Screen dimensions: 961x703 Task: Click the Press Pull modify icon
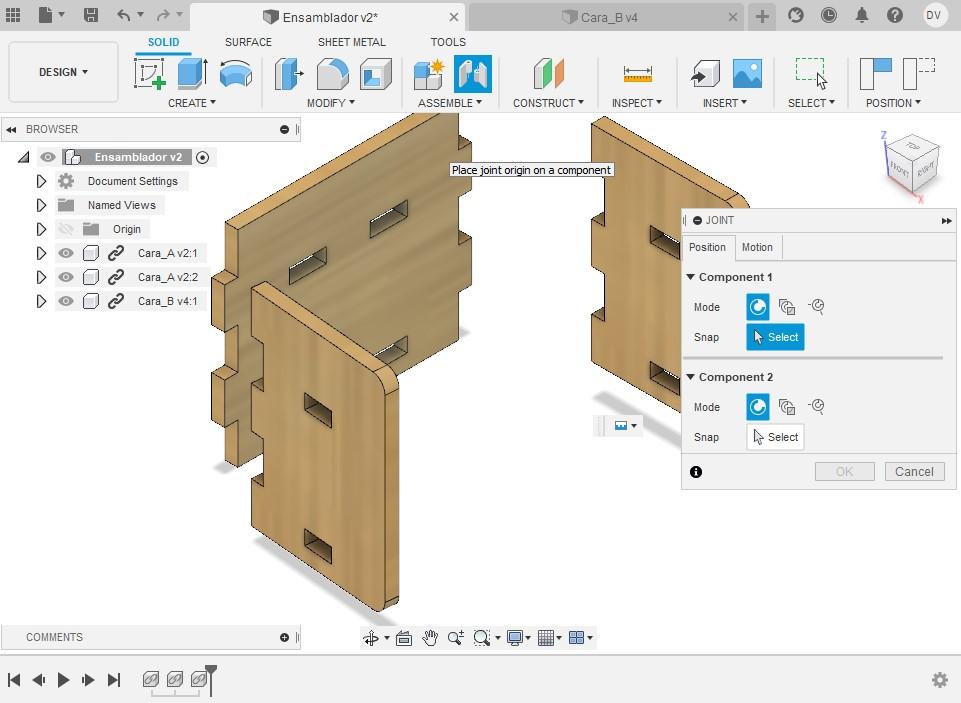(x=289, y=74)
